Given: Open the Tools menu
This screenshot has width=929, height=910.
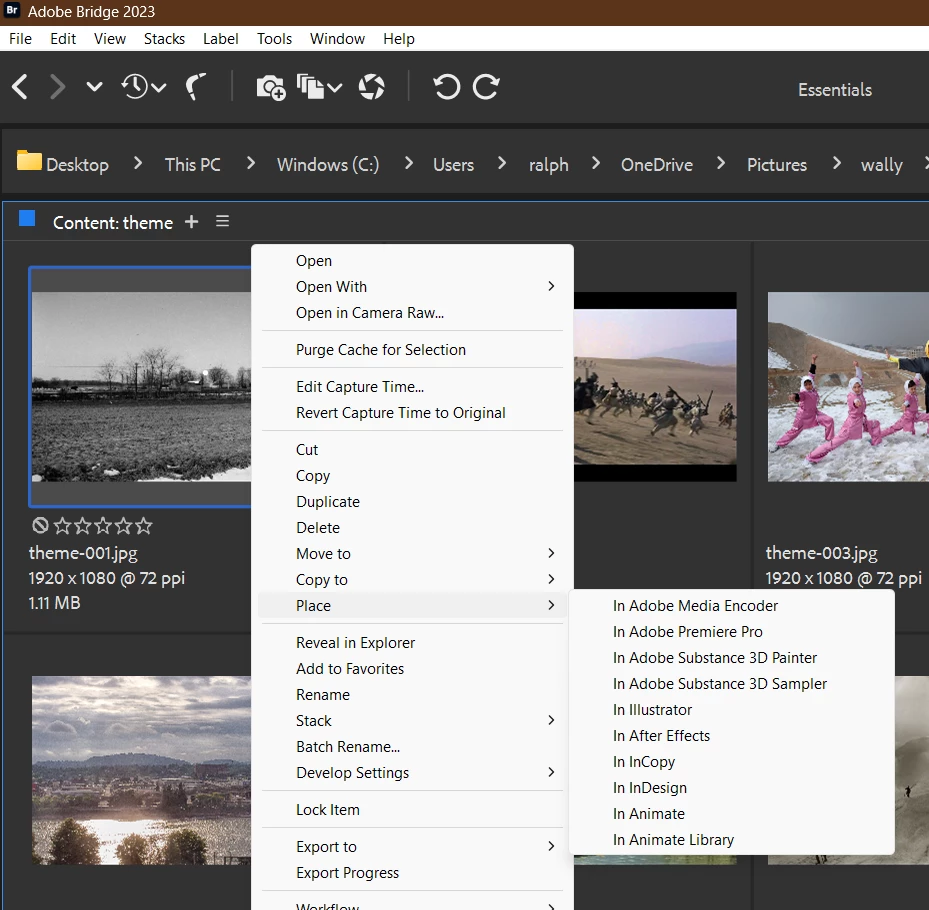Looking at the screenshot, I should (274, 39).
